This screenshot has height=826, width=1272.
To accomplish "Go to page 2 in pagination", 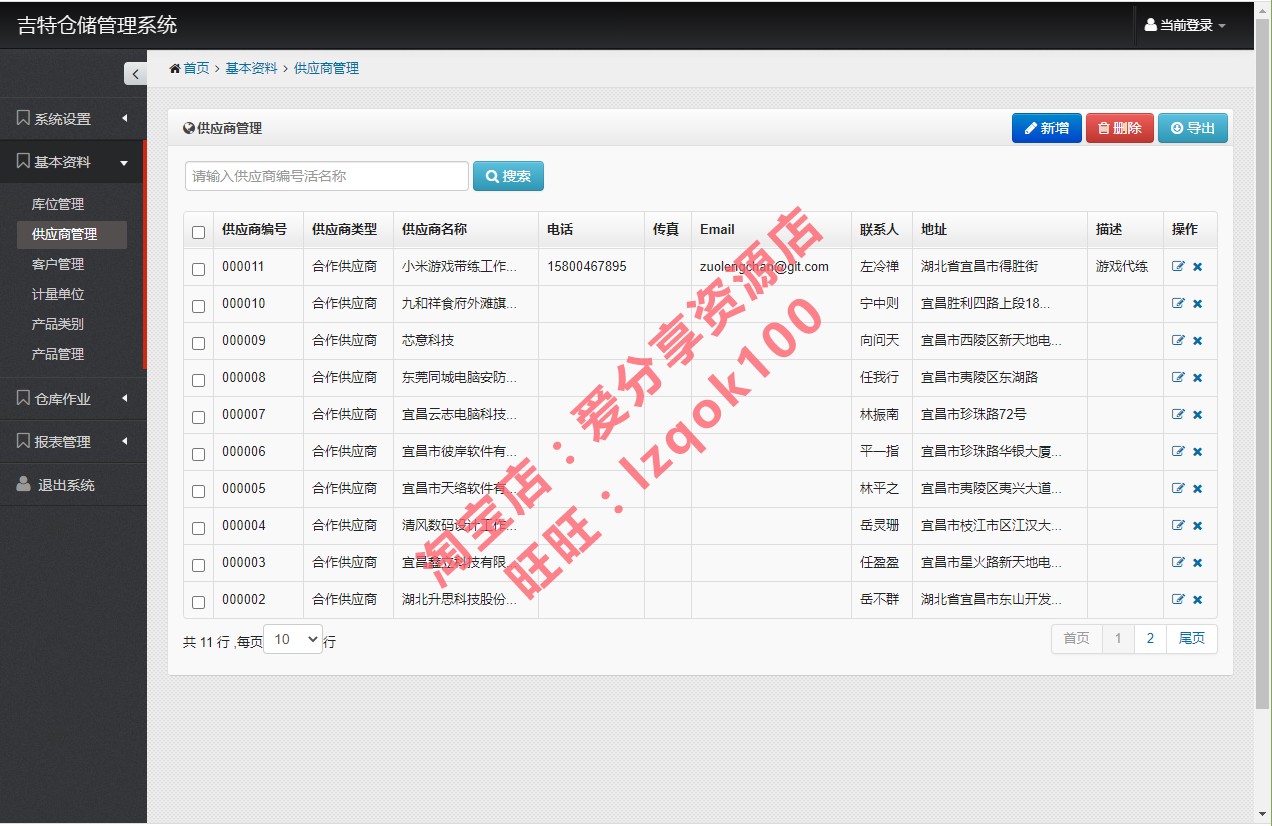I will click(x=1150, y=639).
